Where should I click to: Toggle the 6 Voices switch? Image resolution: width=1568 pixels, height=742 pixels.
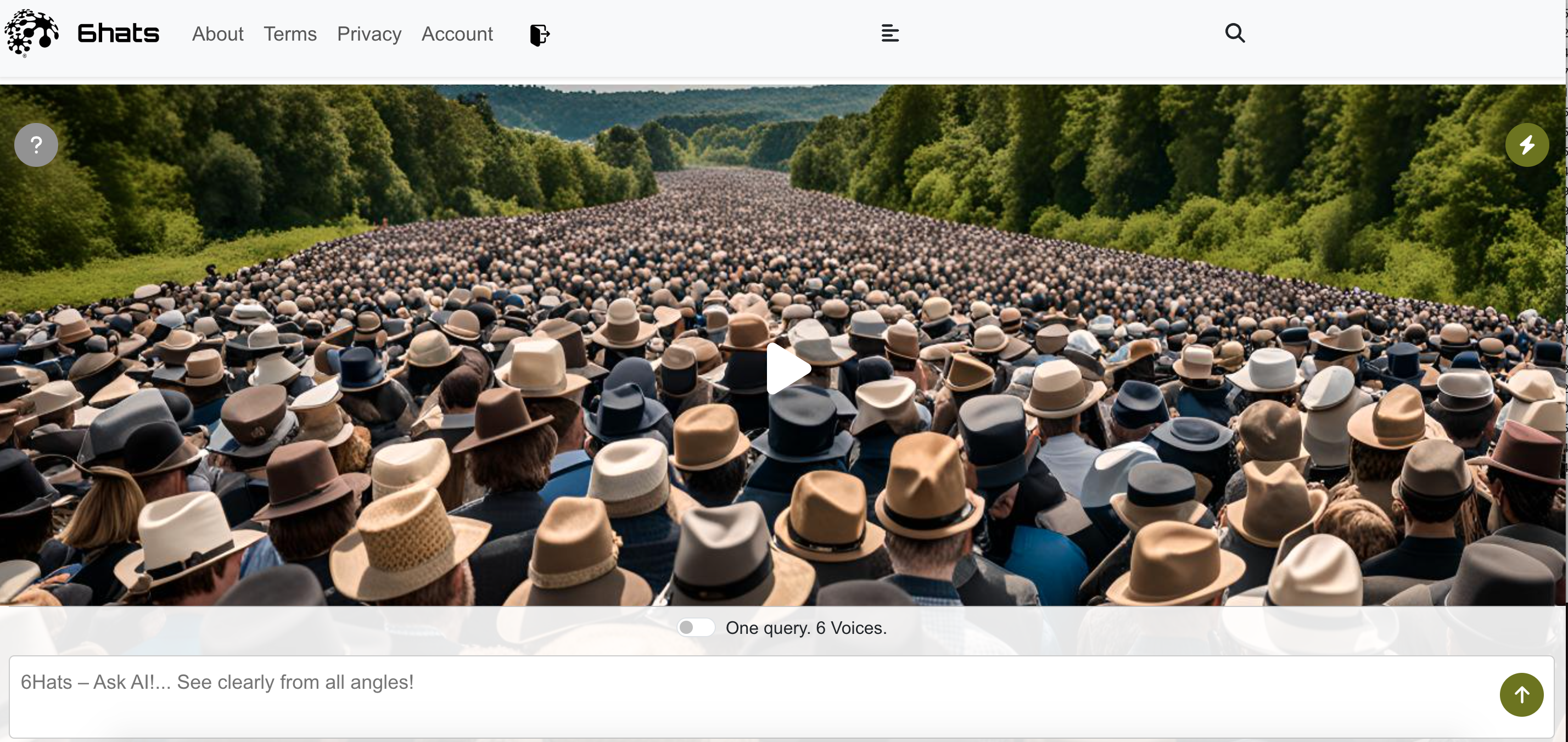[x=696, y=627]
